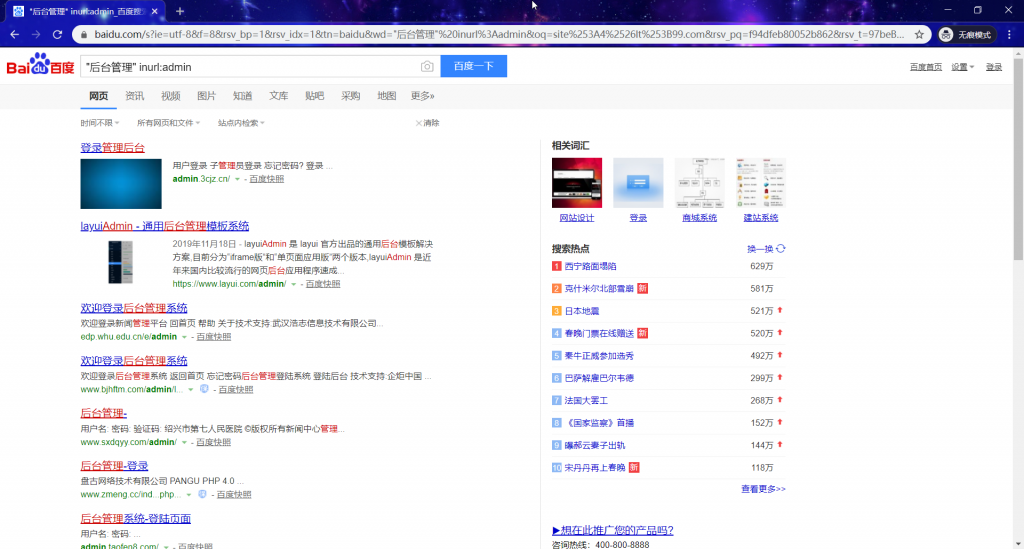Open 站点内检索 filter dropdown

click(x=242, y=123)
